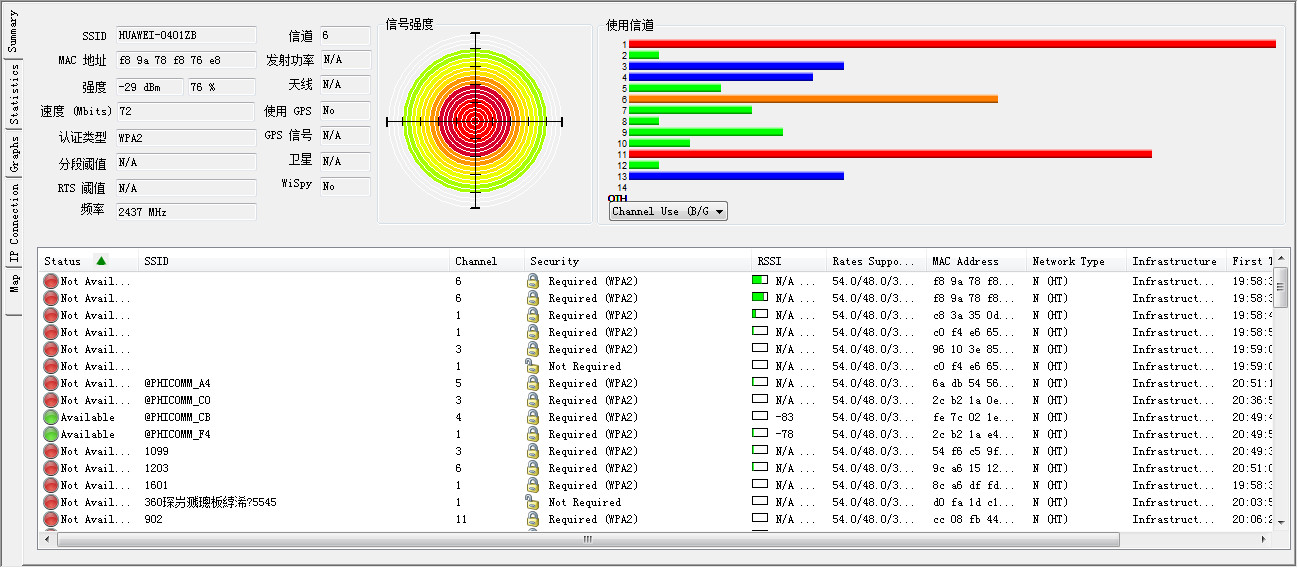Click the green status icon for @PHICOMM_F4
The image size is (1298, 568).
point(51,434)
